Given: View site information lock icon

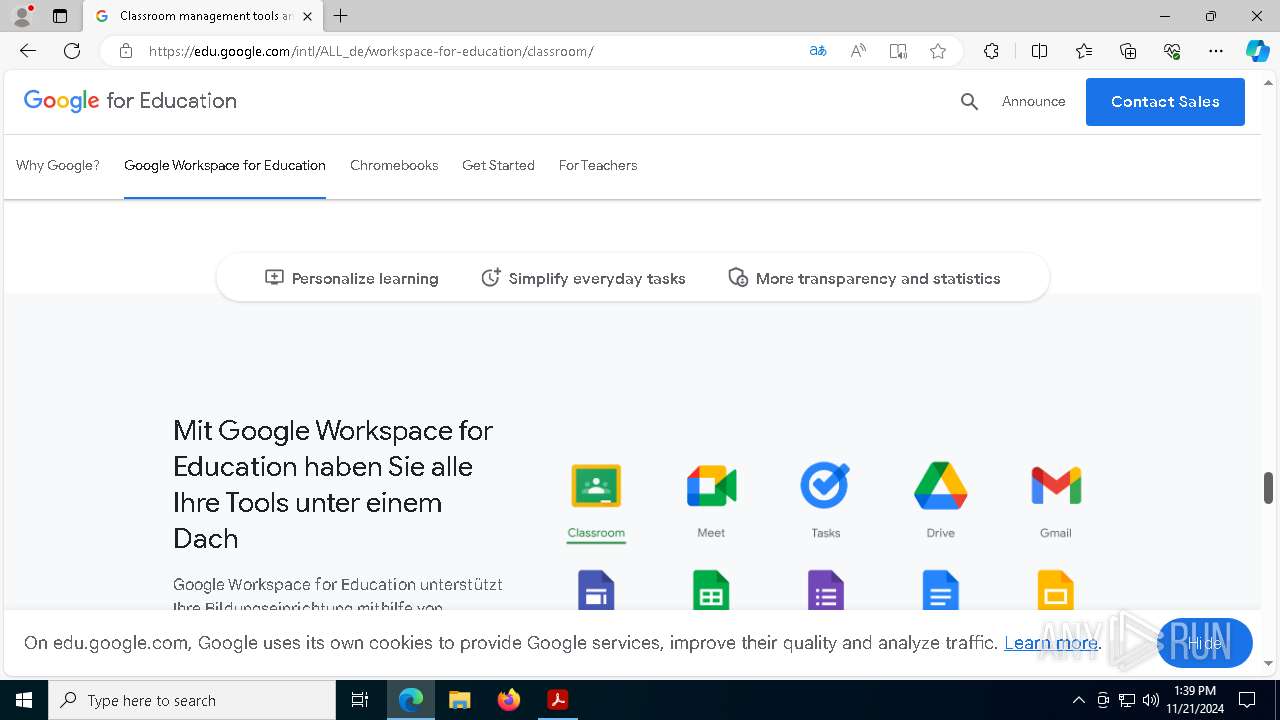Looking at the screenshot, I should tap(125, 51).
